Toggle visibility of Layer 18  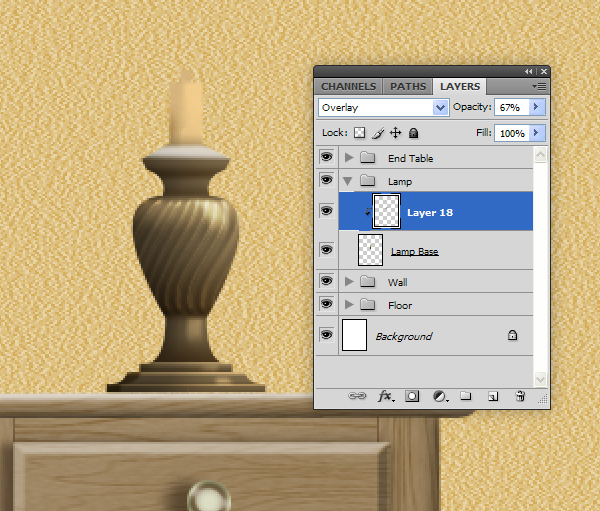pos(326,211)
